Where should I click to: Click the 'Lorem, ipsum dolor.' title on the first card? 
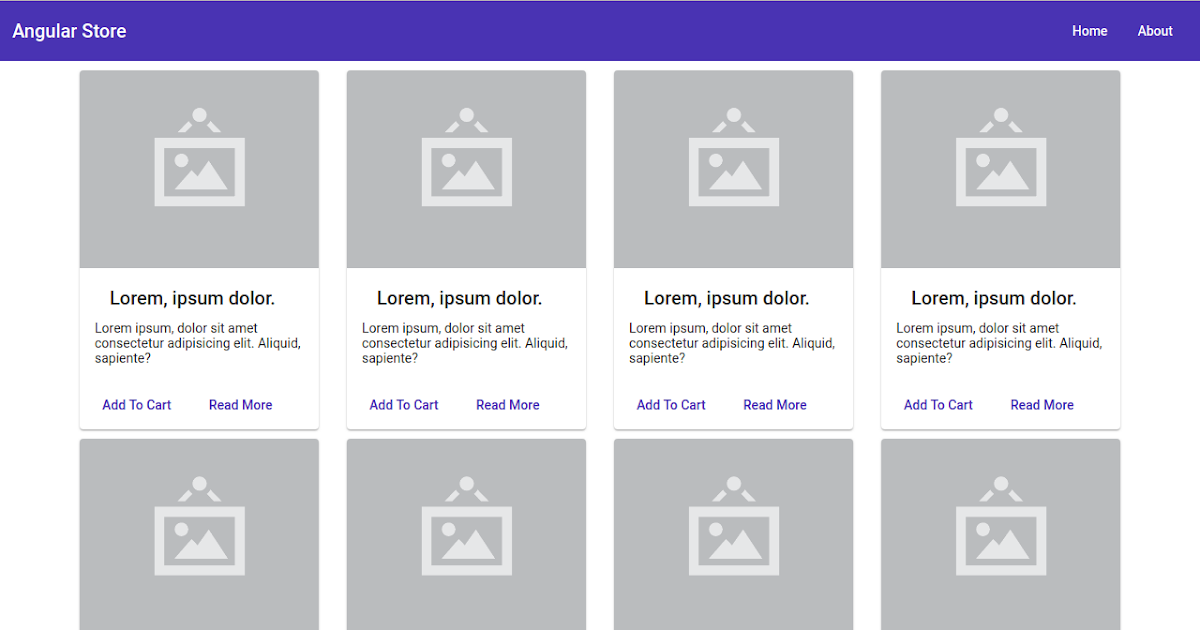192,297
